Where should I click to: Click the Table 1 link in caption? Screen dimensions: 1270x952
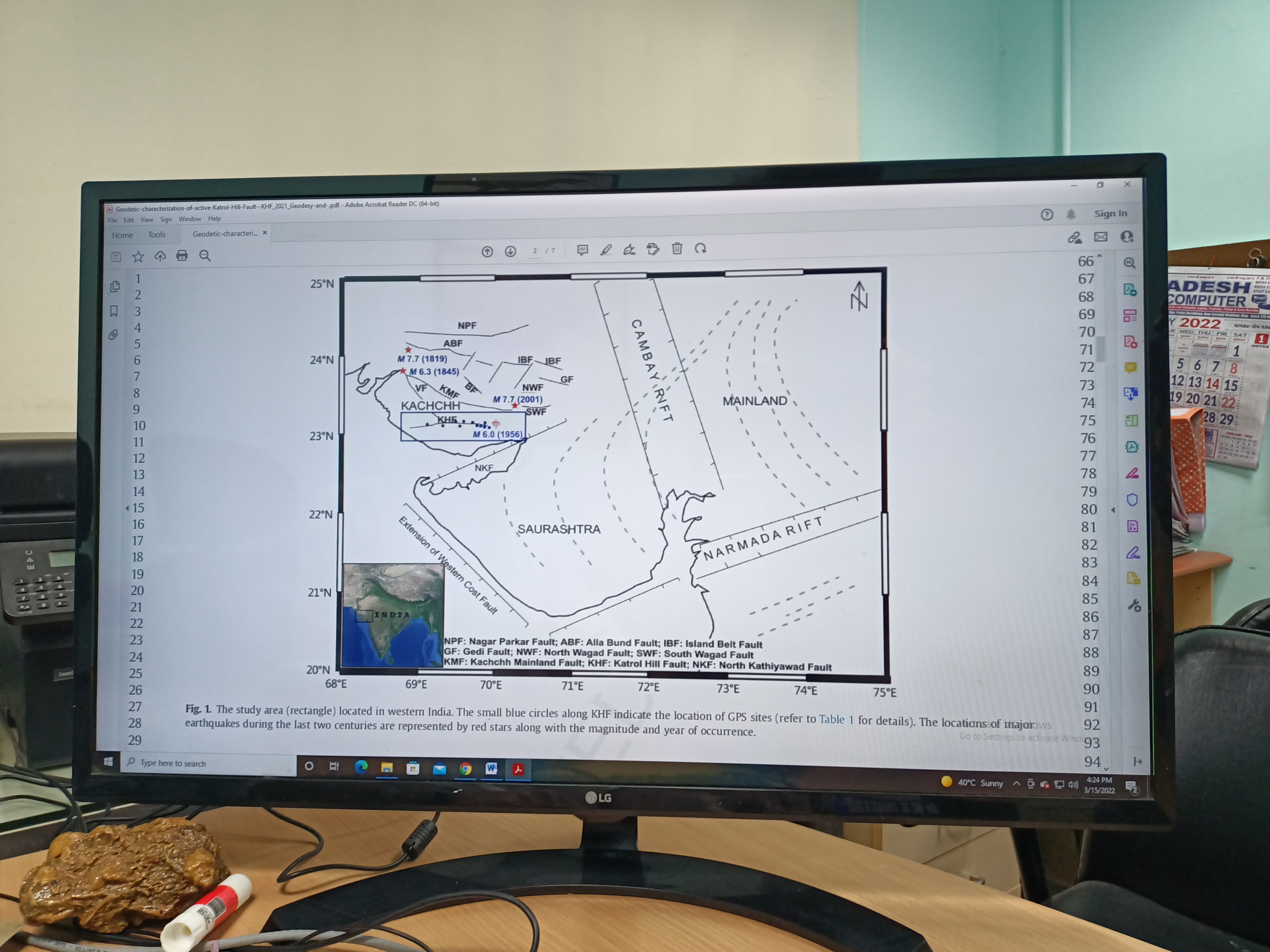click(x=836, y=720)
